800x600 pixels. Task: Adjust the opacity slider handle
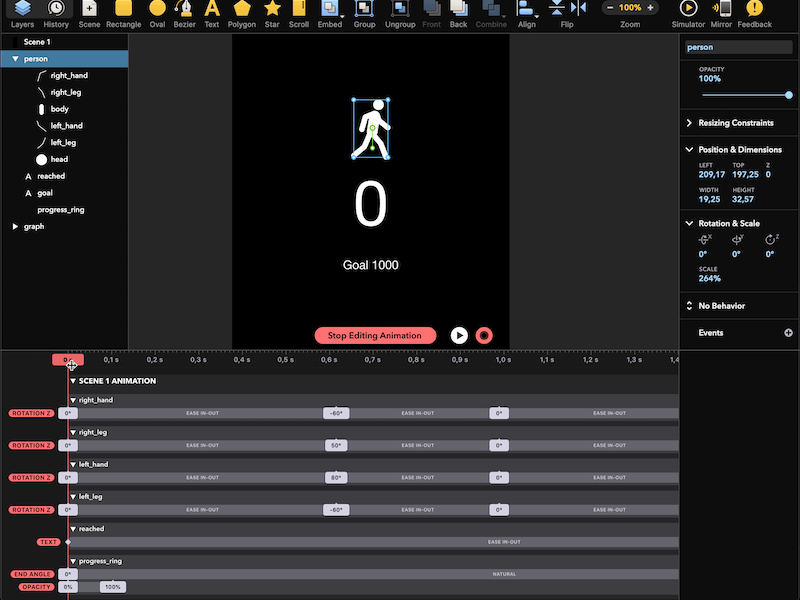coord(789,95)
